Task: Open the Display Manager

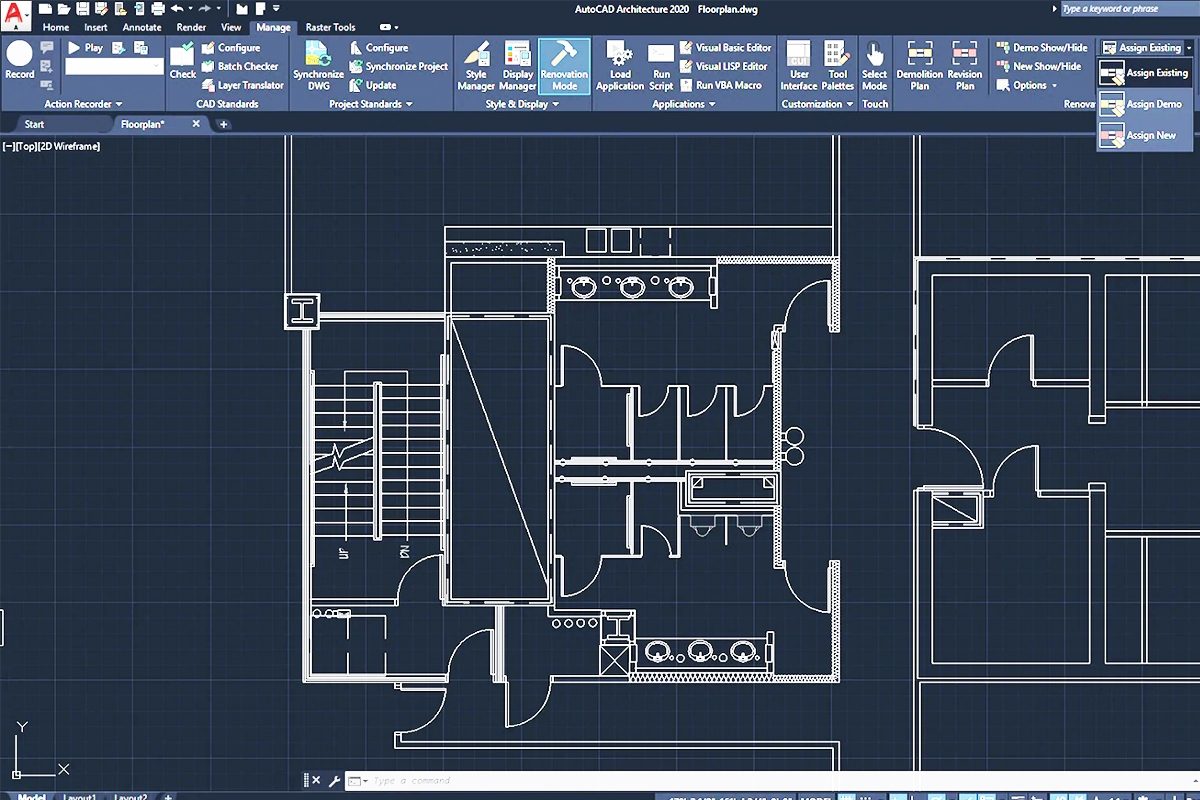Action: tap(517, 66)
